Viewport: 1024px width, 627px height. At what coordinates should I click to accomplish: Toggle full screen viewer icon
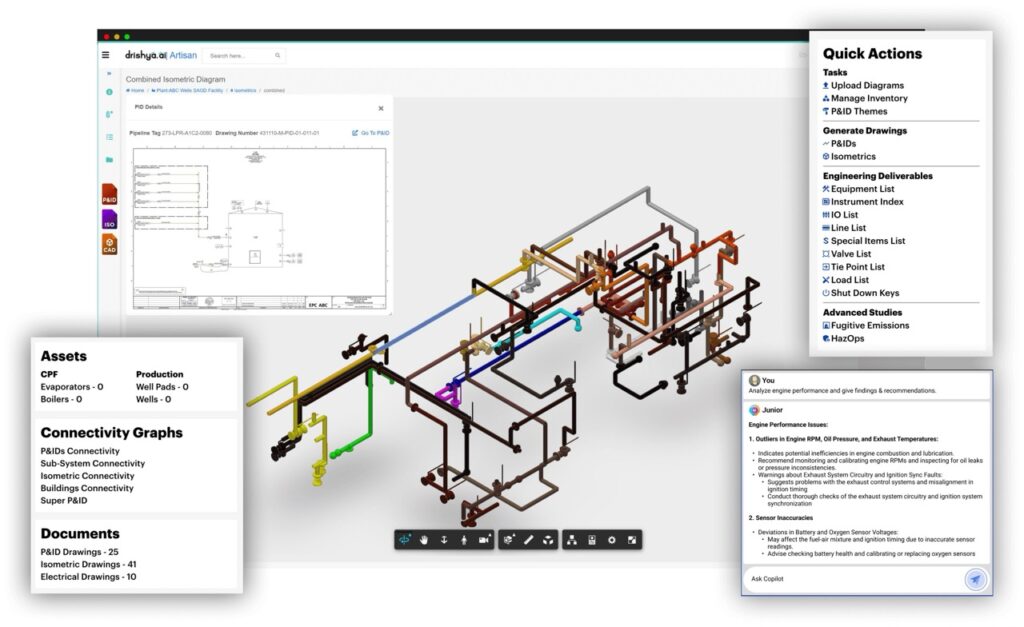632,540
